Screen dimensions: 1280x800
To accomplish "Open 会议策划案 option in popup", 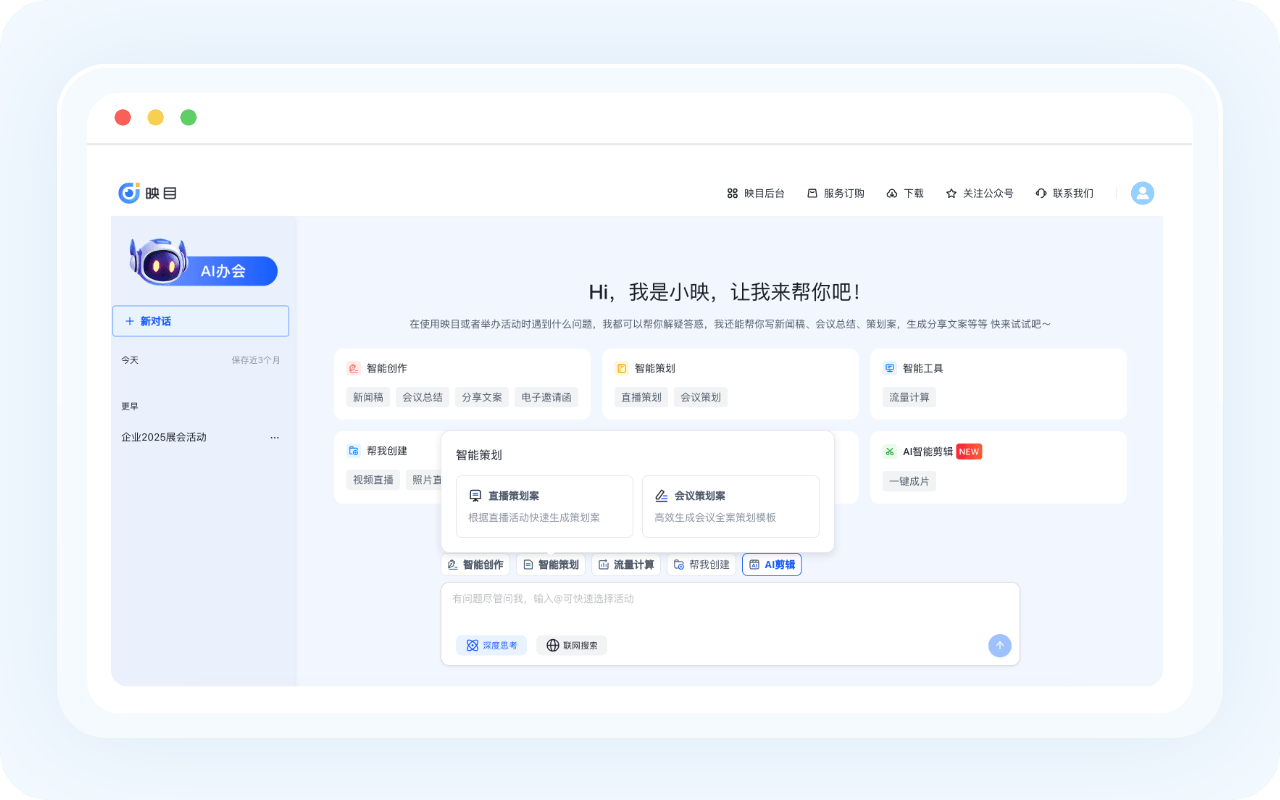I will point(730,506).
